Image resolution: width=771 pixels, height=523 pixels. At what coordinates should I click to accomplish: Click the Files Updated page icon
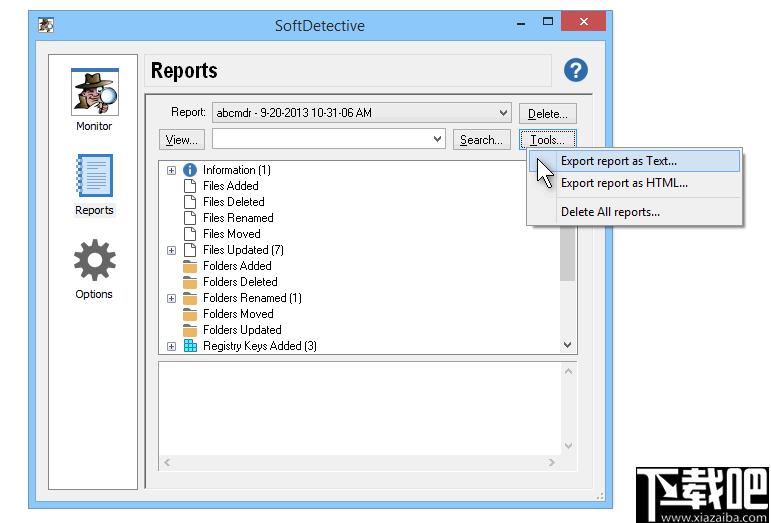190,250
